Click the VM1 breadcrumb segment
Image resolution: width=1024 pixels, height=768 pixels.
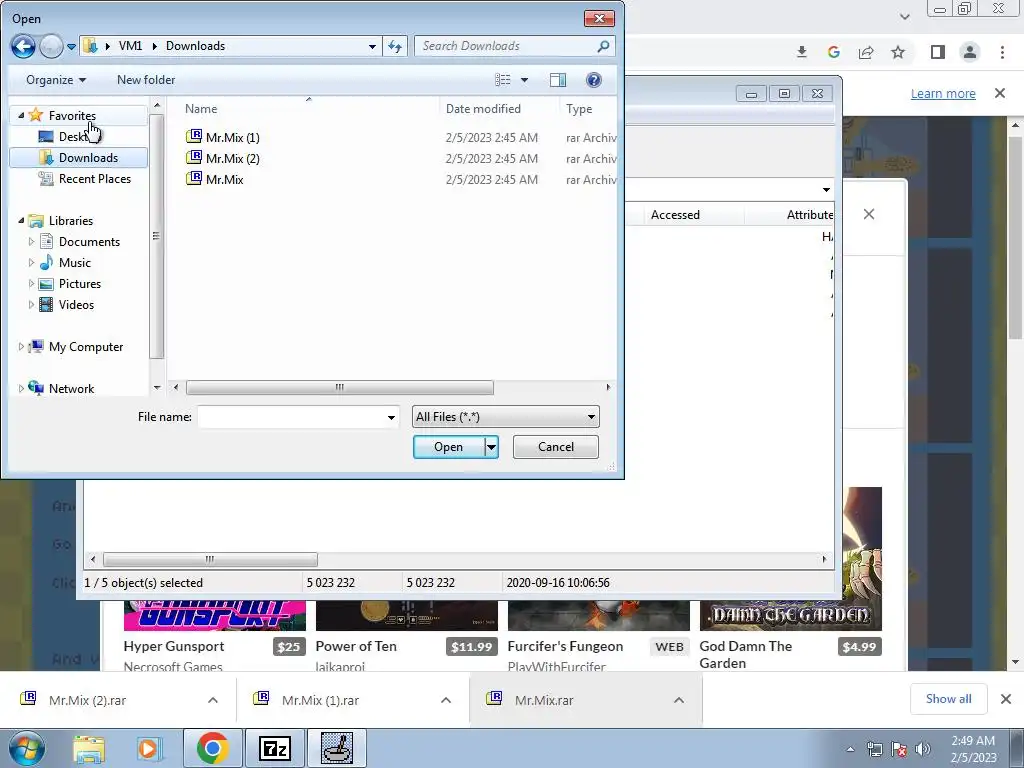(x=130, y=46)
